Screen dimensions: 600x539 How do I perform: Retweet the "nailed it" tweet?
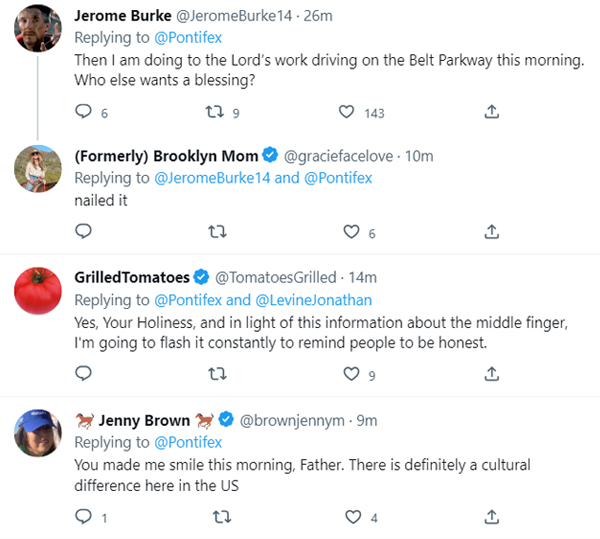pos(217,232)
